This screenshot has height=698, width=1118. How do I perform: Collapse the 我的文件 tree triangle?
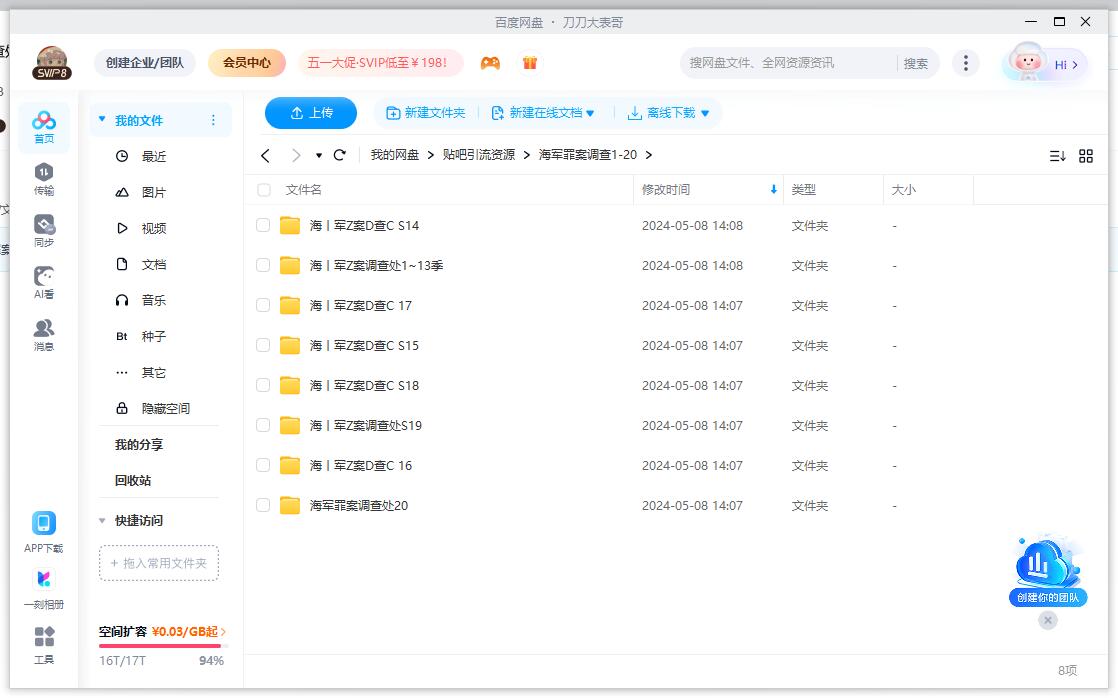[102, 119]
